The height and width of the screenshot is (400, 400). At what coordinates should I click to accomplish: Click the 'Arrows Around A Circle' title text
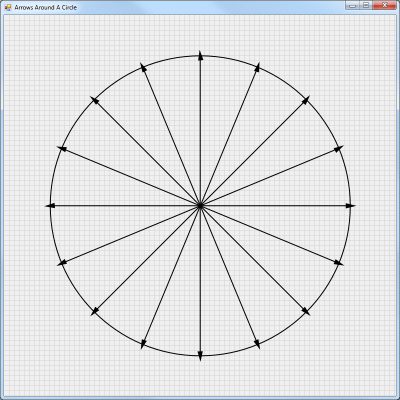pyautogui.click(x=46, y=7)
